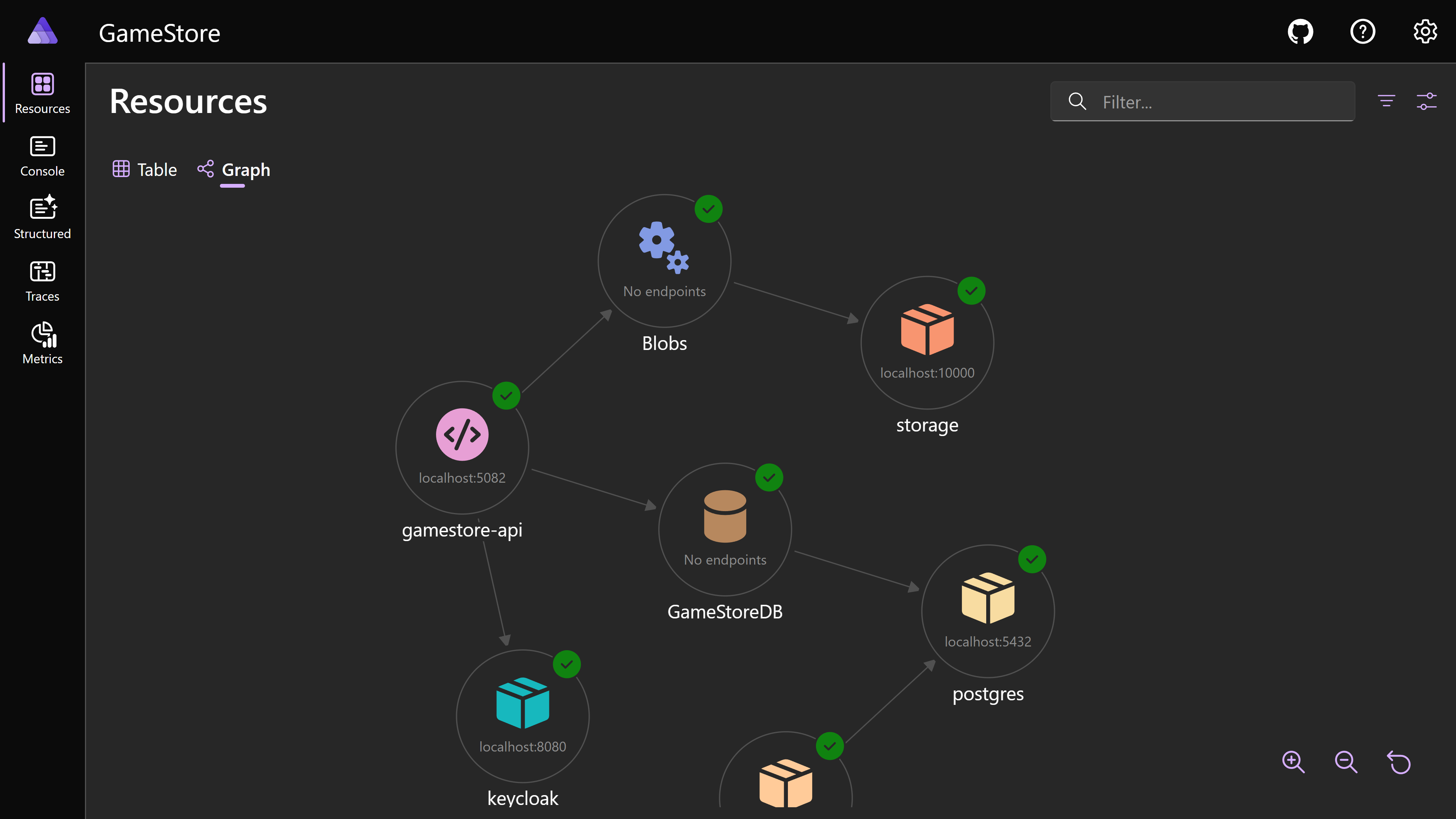Open Traces in the sidebar

pyautogui.click(x=42, y=281)
